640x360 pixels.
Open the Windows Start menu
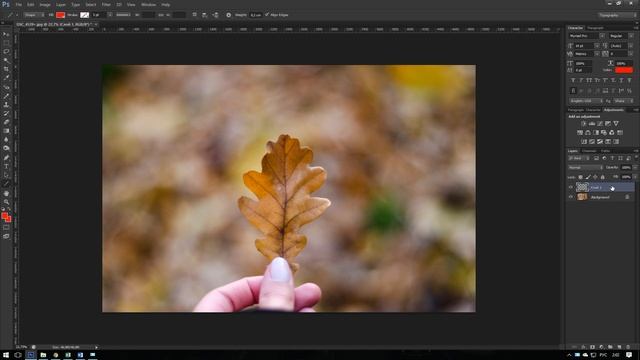point(6,355)
